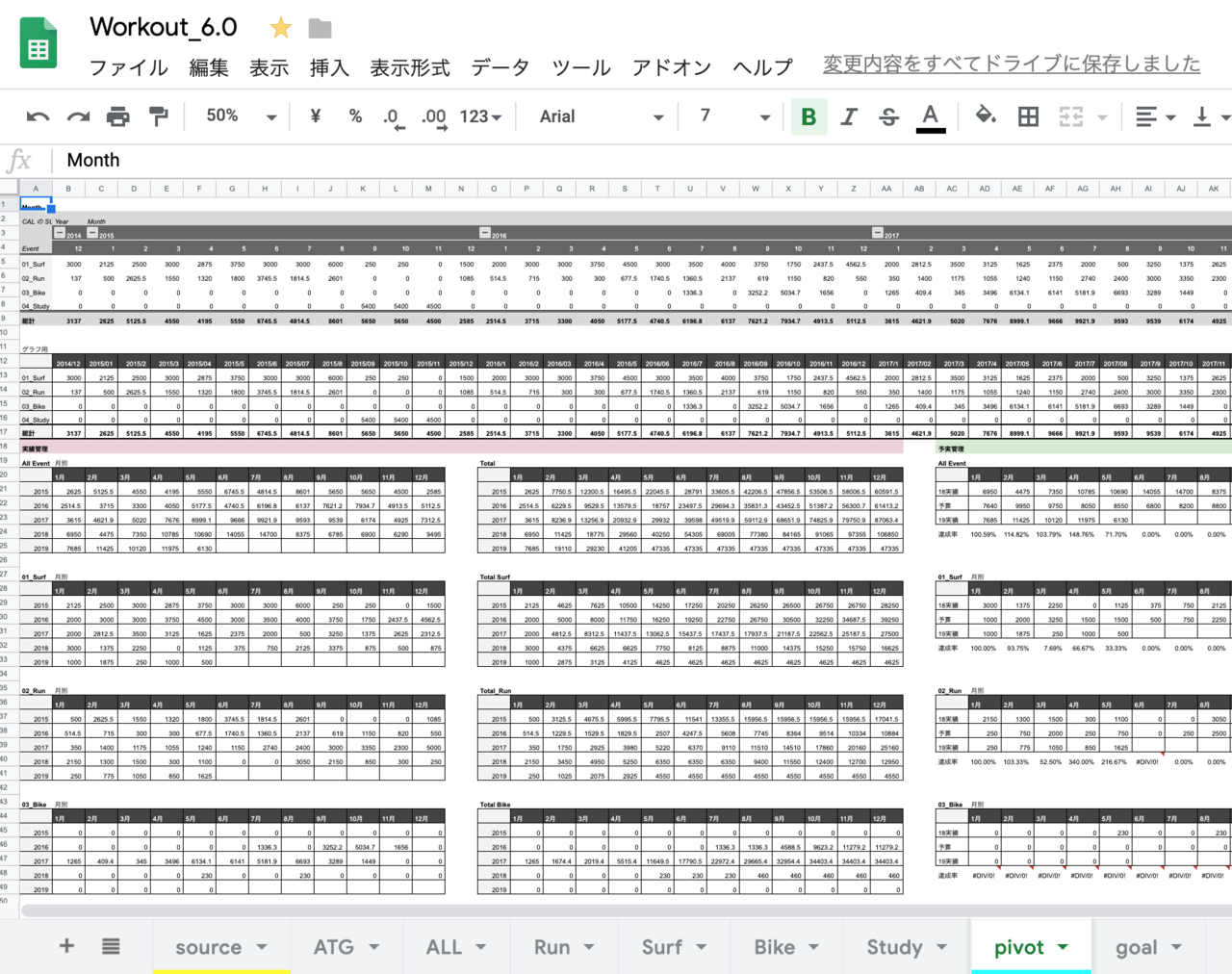
Task: Switch to the source sheet tab
Action: point(208,947)
